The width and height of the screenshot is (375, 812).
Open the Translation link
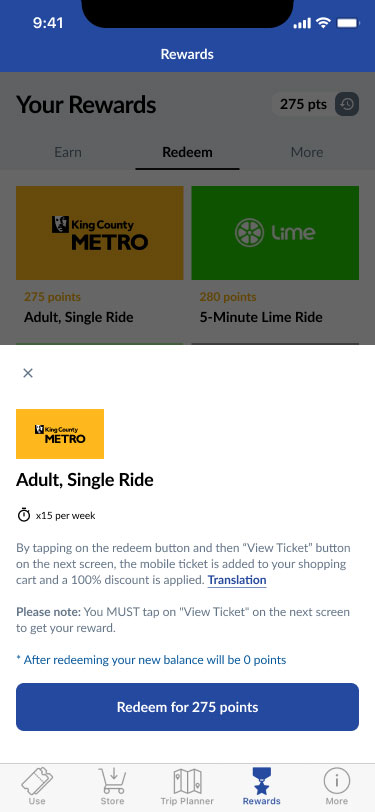point(237,580)
